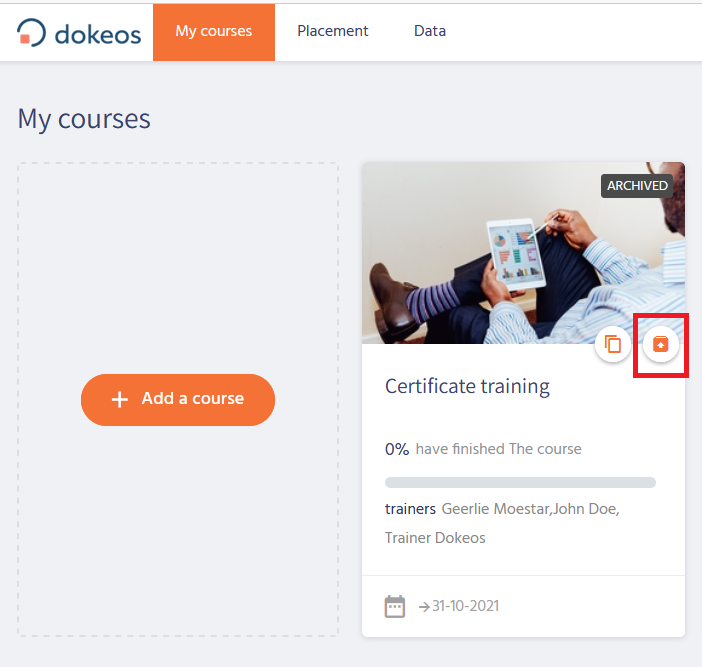Click the duplicate course icon
This screenshot has height=667, width=702.
click(613, 345)
